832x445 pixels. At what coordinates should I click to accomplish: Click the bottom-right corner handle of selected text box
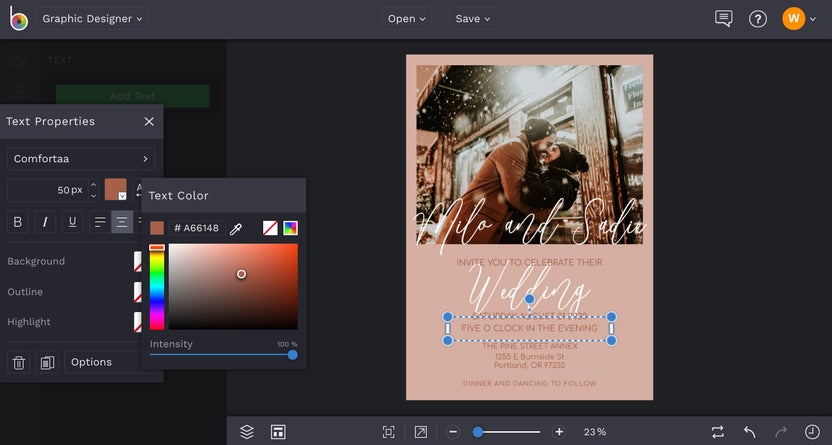pyautogui.click(x=611, y=341)
